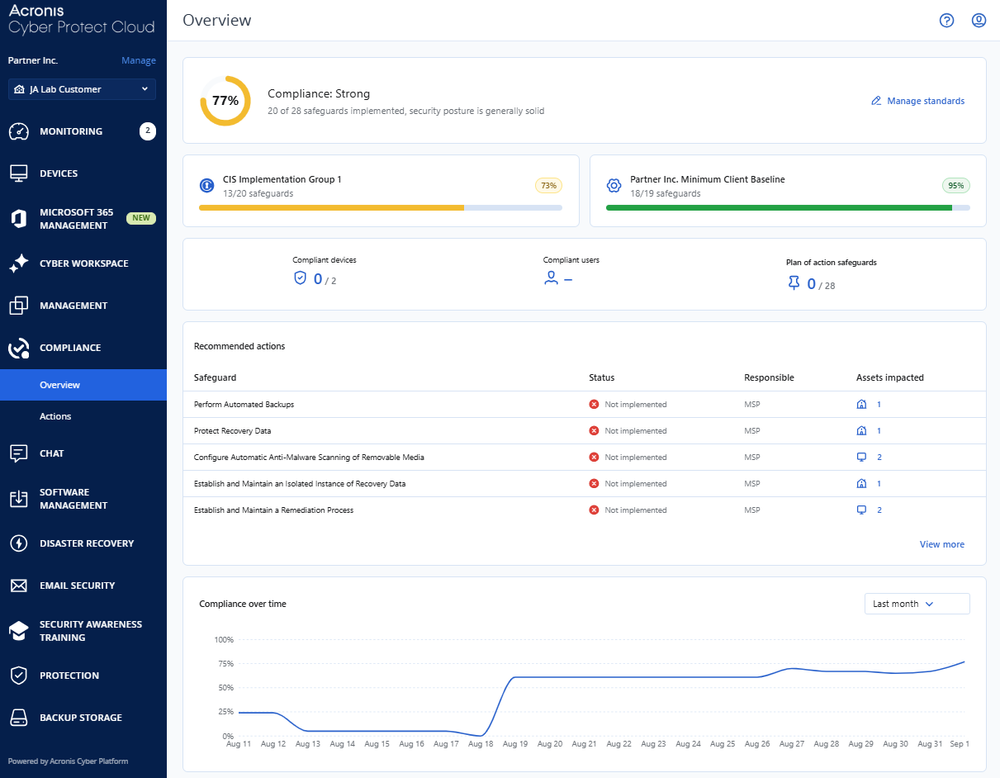
Task: Click the Cyber Workspace sparkle icon
Action: (18, 263)
